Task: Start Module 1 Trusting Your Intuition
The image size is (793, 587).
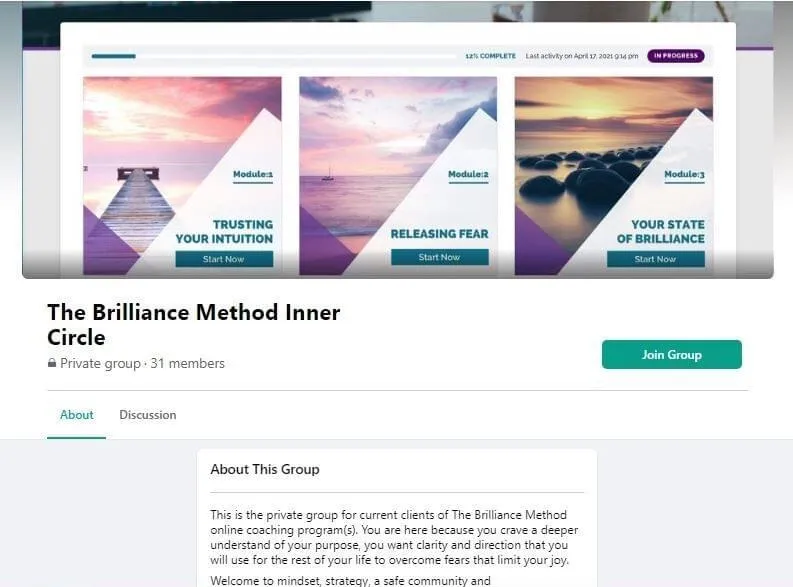Action: coord(224,259)
